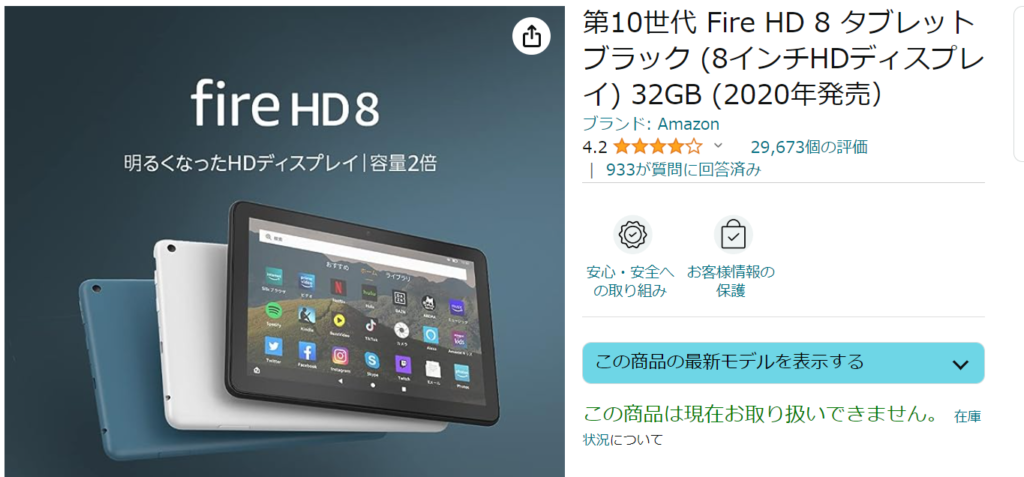
Task: Click the Facebook icon on tablet screen
Action: click(307, 352)
